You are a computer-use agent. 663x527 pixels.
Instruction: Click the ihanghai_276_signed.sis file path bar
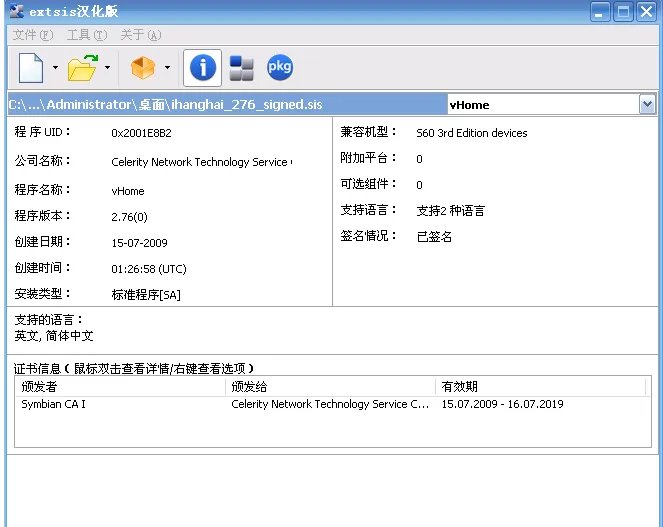tap(225, 104)
